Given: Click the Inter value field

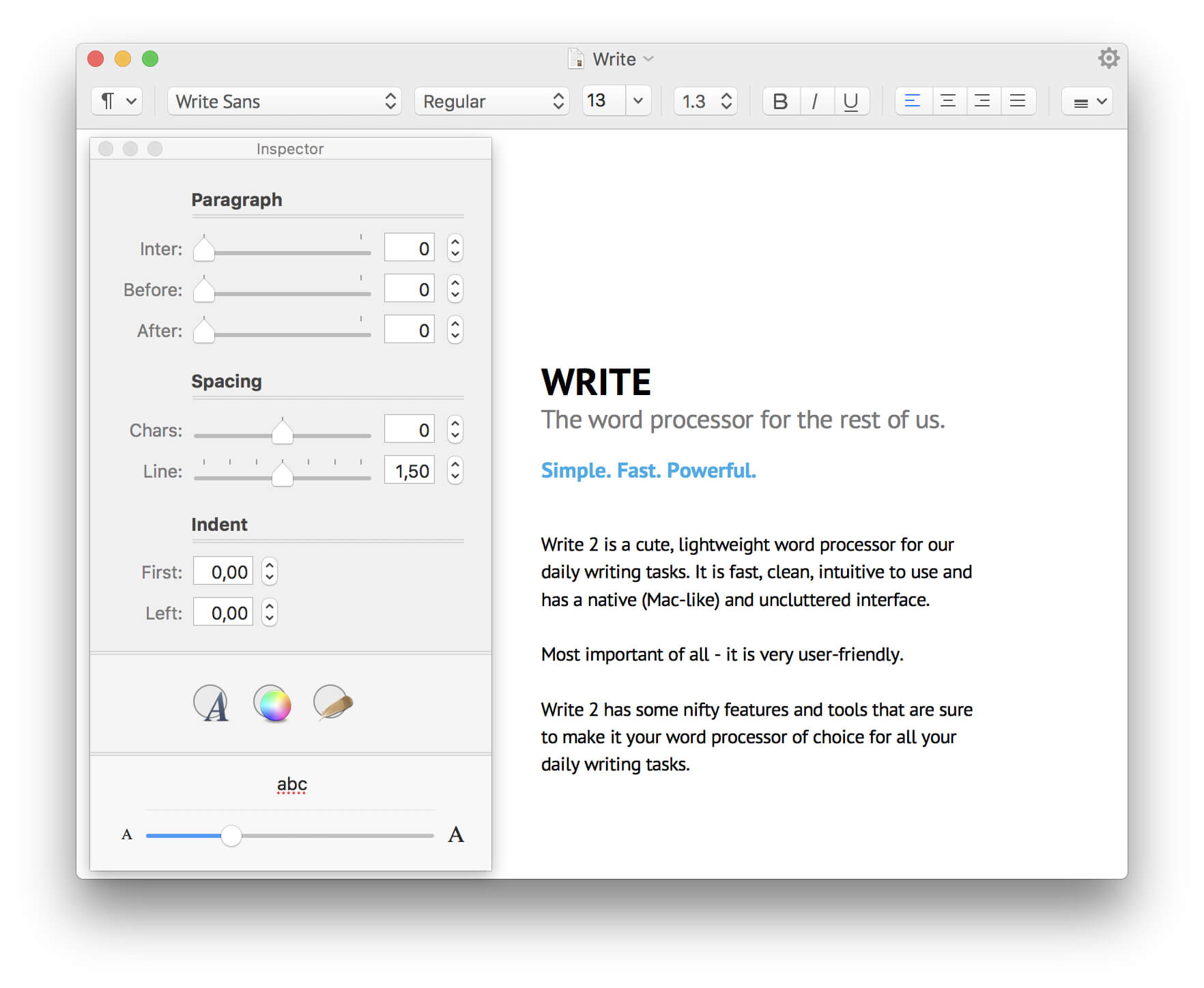Looking at the screenshot, I should click(x=410, y=248).
